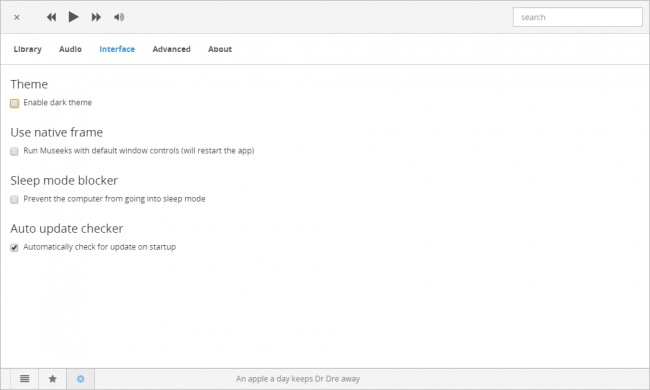This screenshot has height=390, width=650.
Task: Open the volume control speaker icon
Action: click(x=119, y=17)
